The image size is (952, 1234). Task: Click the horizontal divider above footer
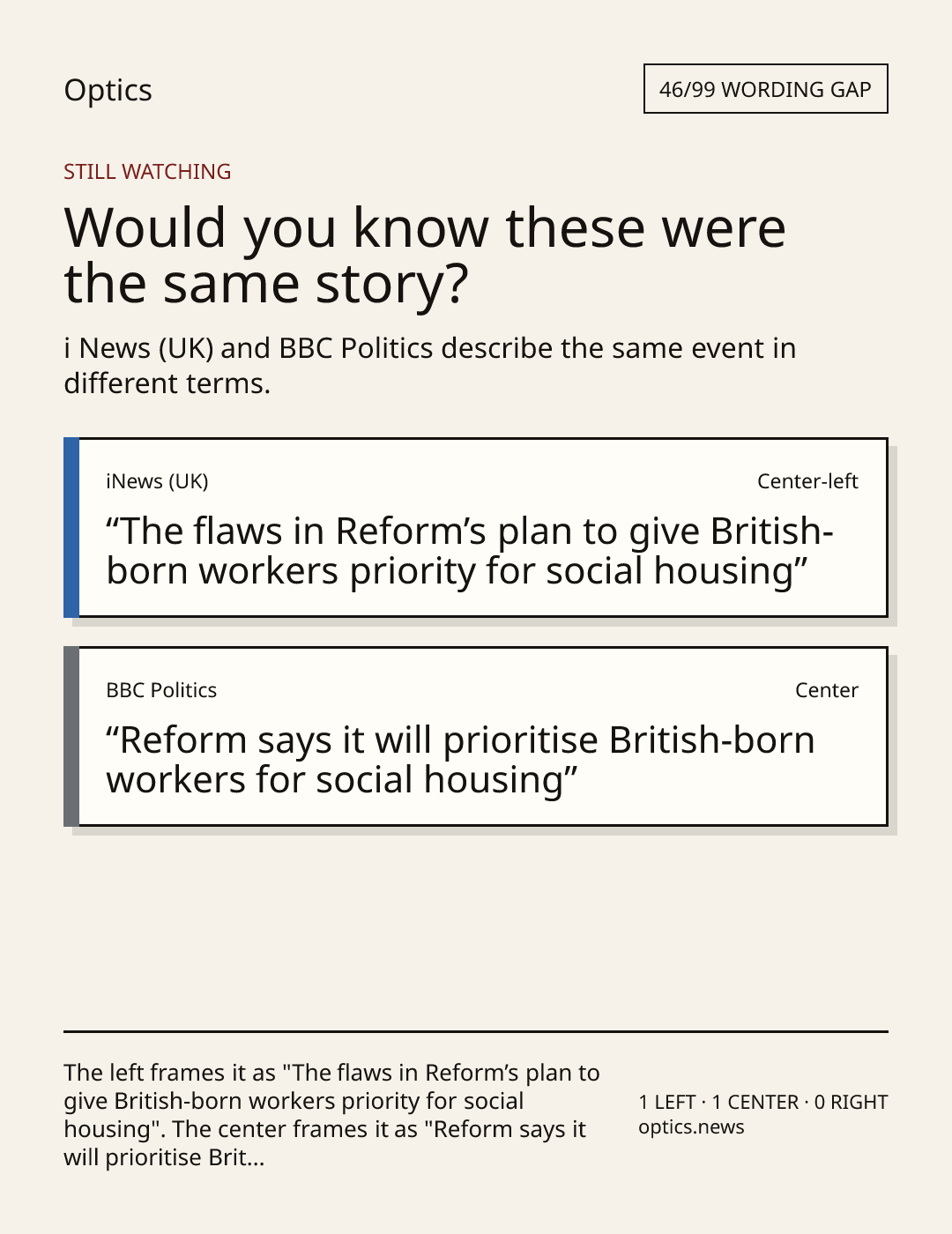click(x=476, y=1031)
